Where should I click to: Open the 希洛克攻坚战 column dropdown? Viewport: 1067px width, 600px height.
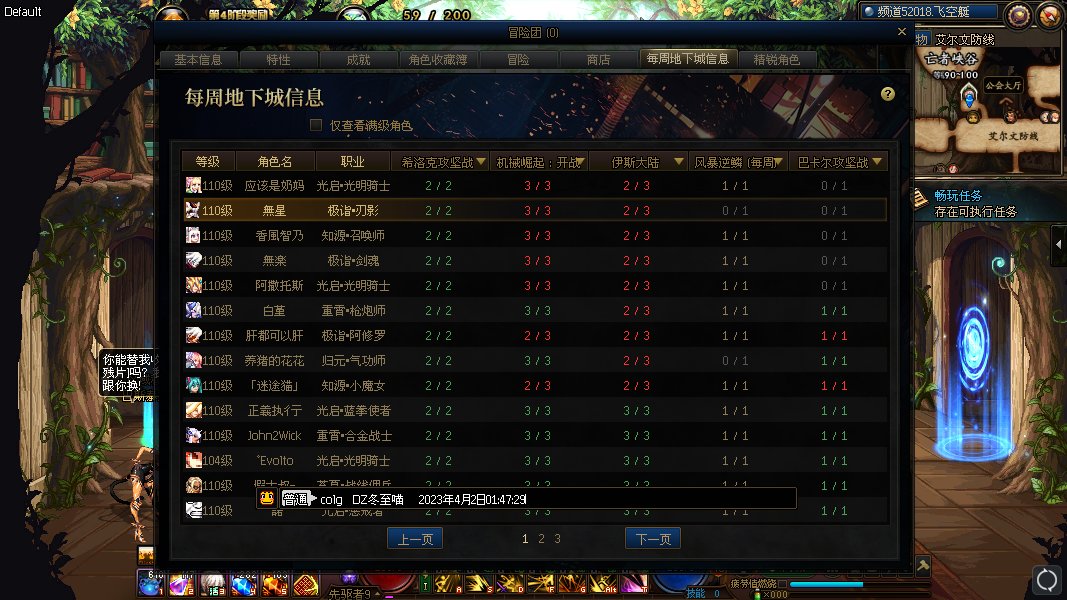(x=481, y=161)
